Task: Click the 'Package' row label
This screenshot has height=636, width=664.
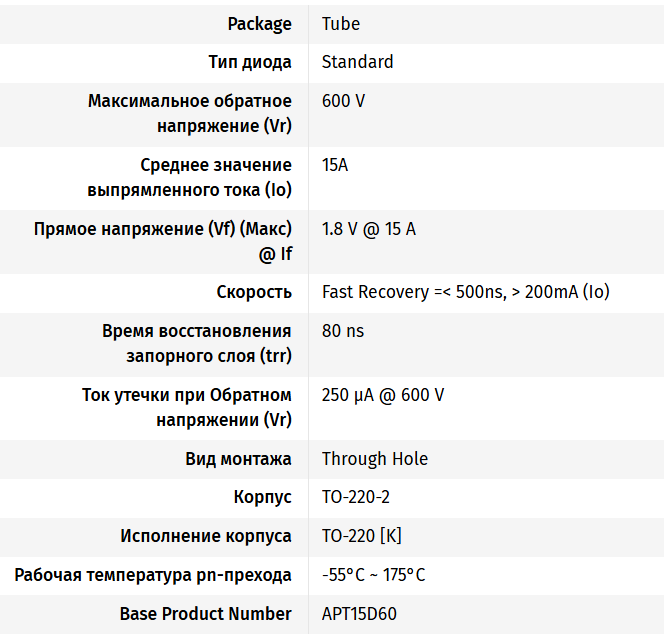Action: coord(259,24)
